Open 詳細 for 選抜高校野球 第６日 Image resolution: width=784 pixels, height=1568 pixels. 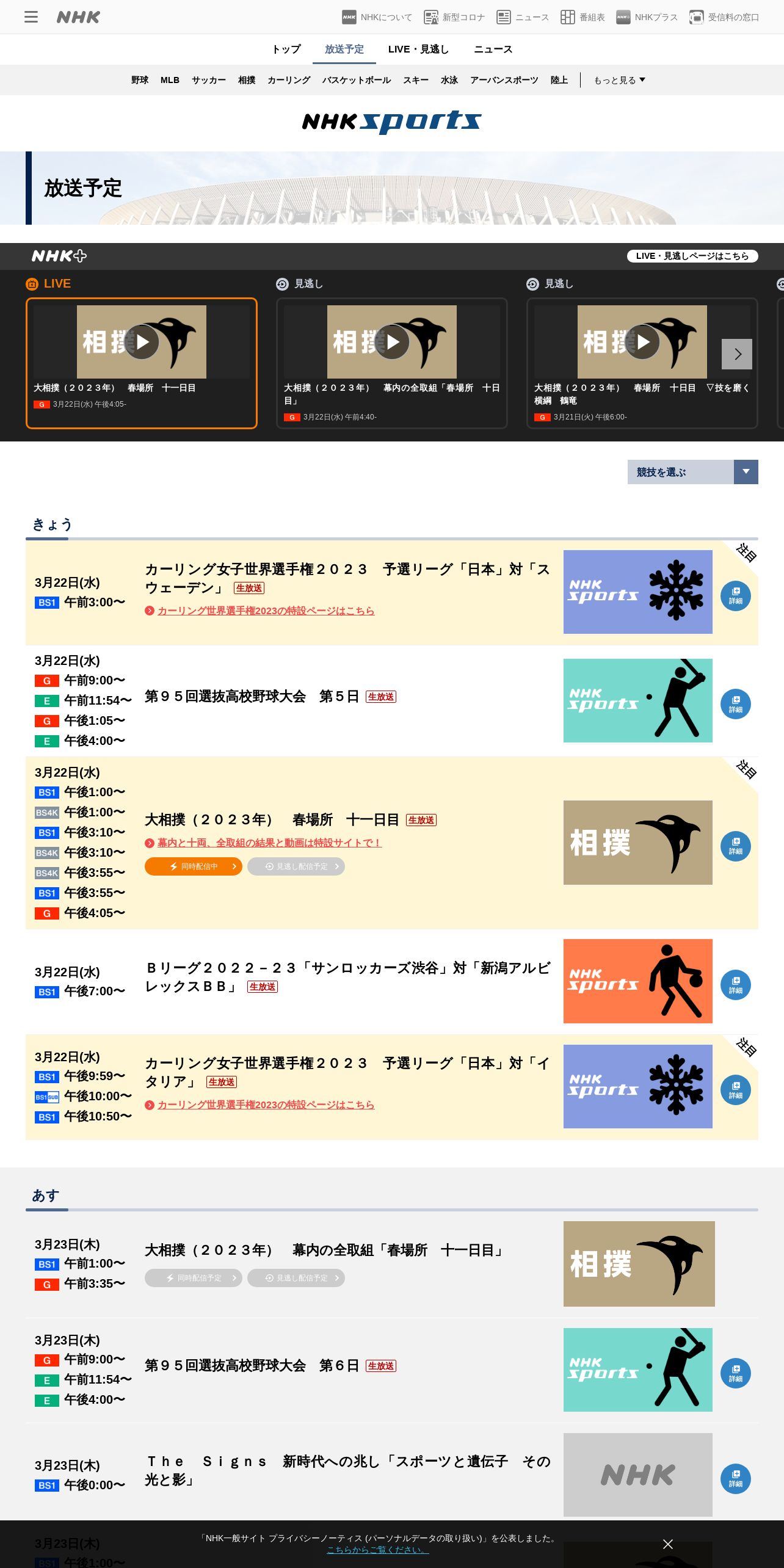736,1373
